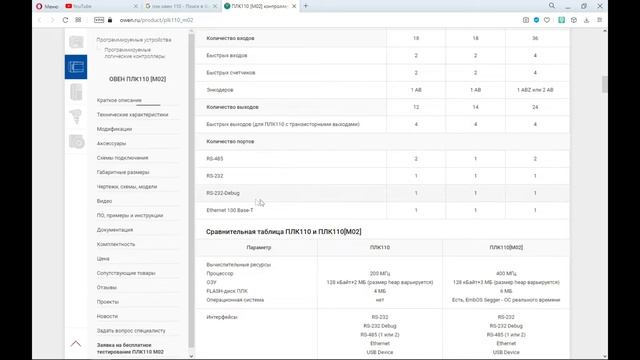
Task: Open the extensions cube icon
Action: (x=574, y=20)
